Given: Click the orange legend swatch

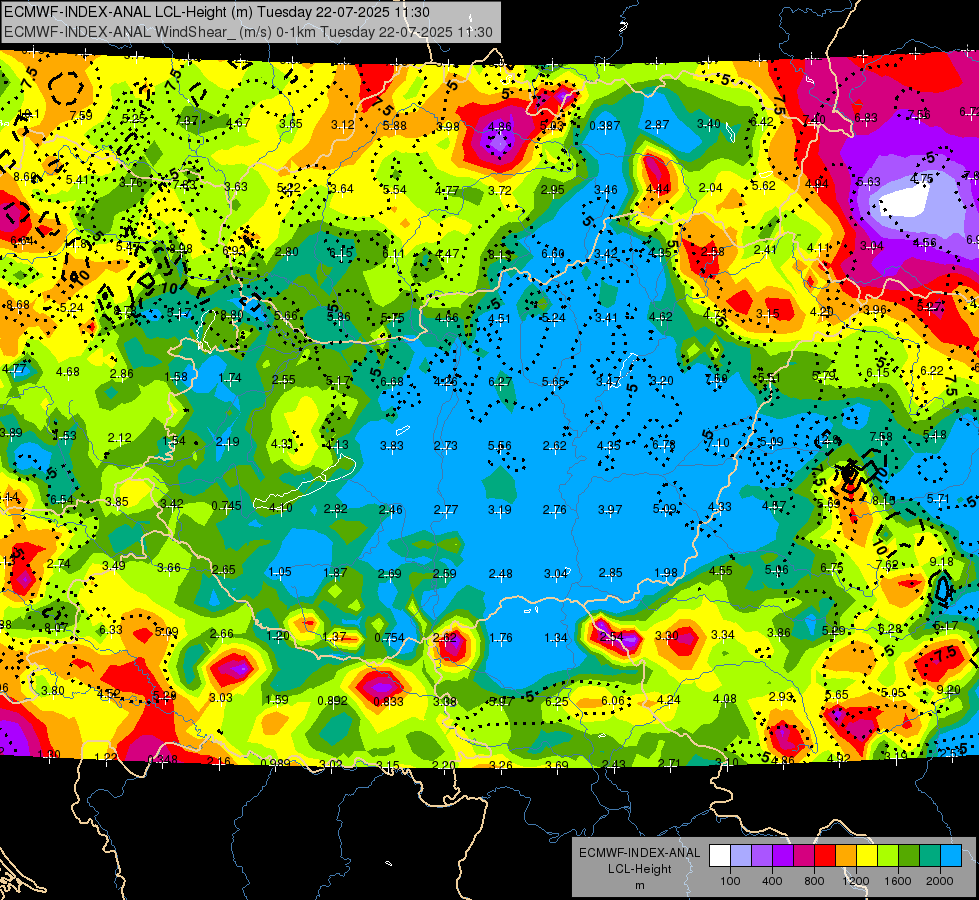Looking at the screenshot, I should pyautogui.click(x=846, y=856).
